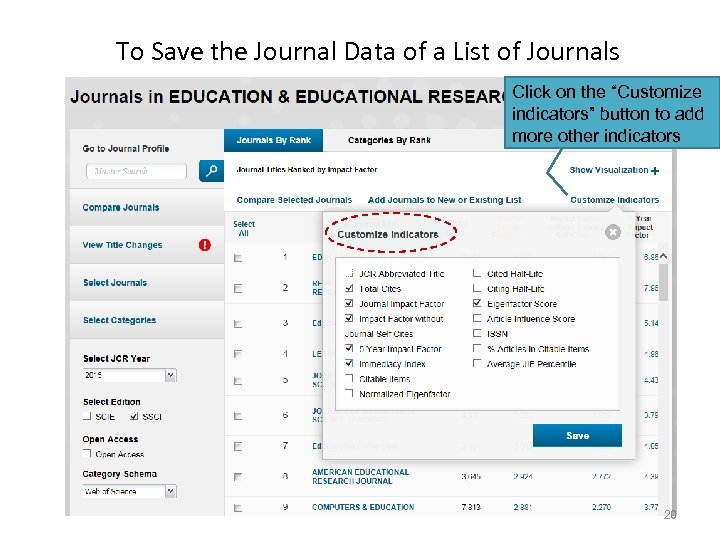The image size is (720, 540).
Task: Click the journal table vertical scrollbar thumb
Action: (x=663, y=282)
